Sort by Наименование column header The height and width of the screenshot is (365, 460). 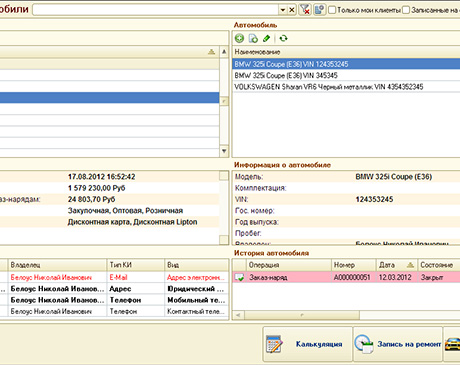click(x=346, y=52)
